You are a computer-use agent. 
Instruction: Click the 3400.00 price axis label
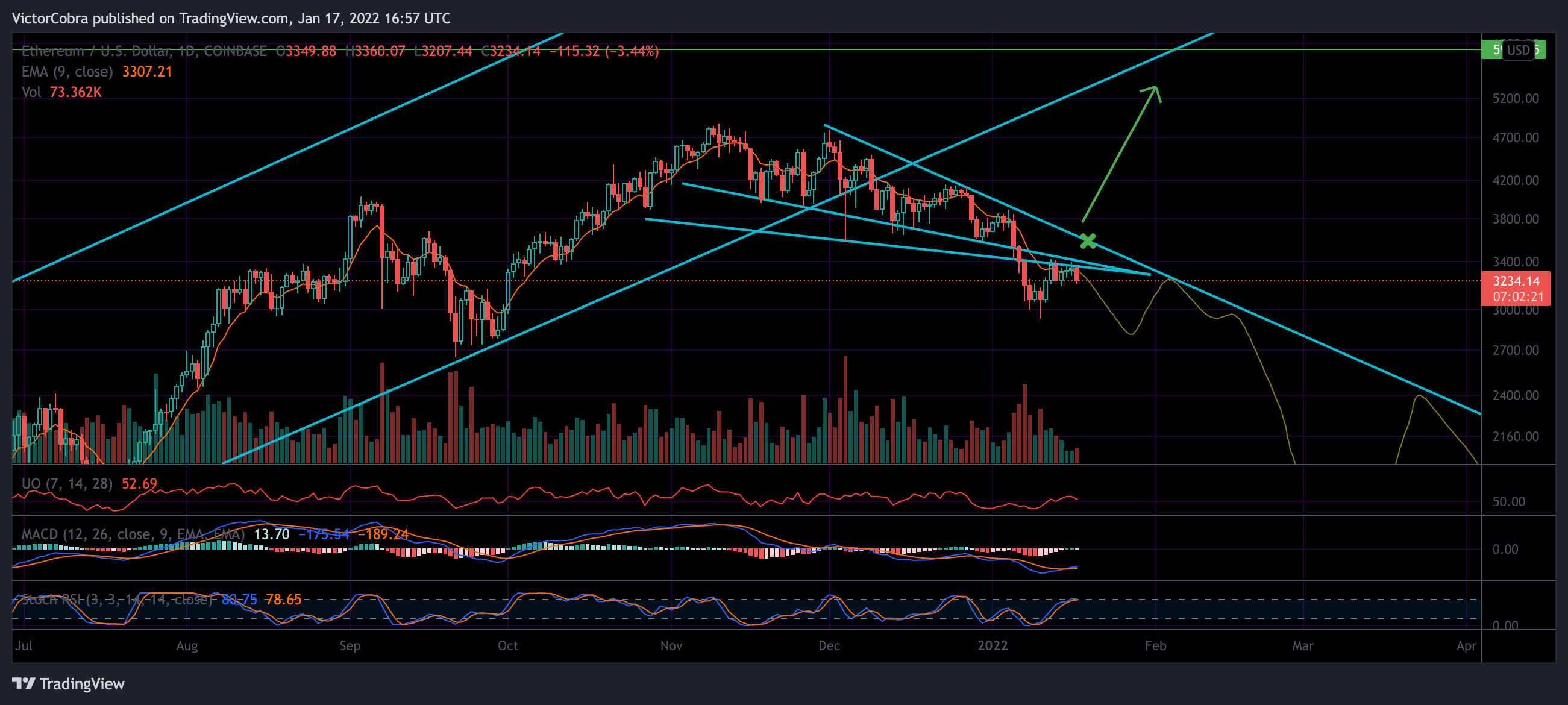[1515, 262]
